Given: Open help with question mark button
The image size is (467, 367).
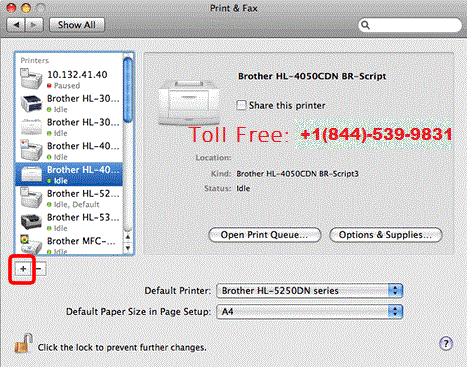Looking at the screenshot, I should (446, 343).
